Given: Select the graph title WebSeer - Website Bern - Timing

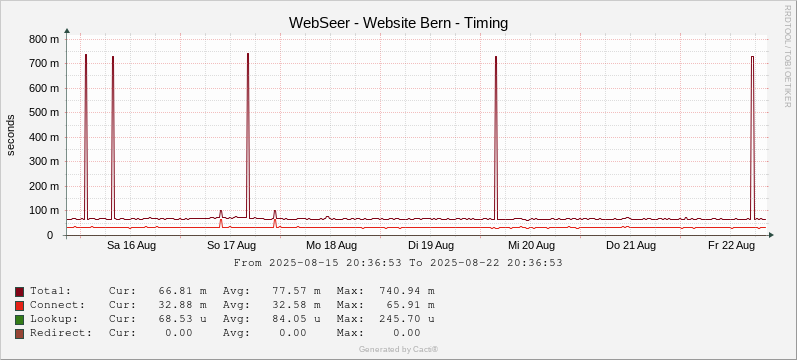Looking at the screenshot, I should point(398,23).
